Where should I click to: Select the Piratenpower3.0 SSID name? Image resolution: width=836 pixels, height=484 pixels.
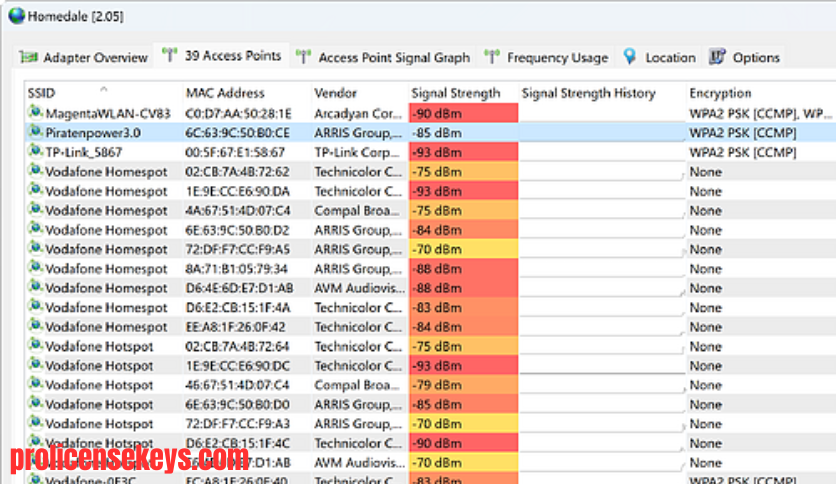(93, 133)
